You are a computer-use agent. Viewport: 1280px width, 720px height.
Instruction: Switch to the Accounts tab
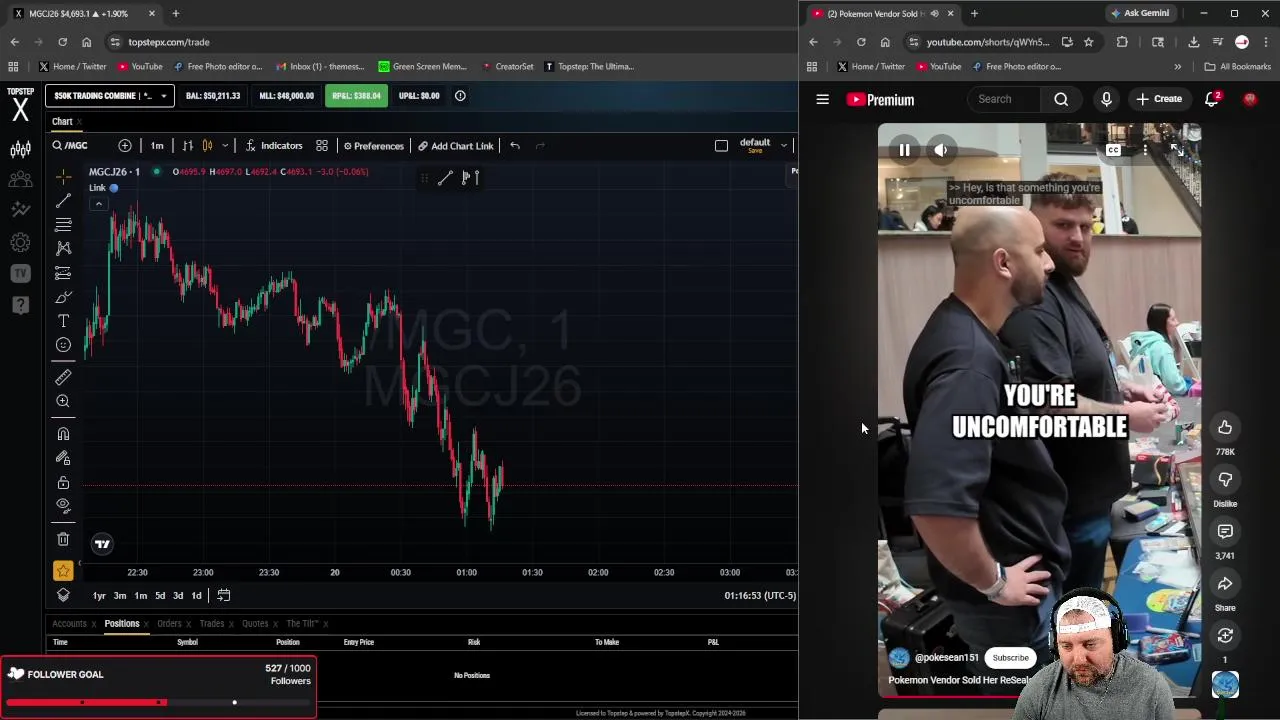[69, 624]
